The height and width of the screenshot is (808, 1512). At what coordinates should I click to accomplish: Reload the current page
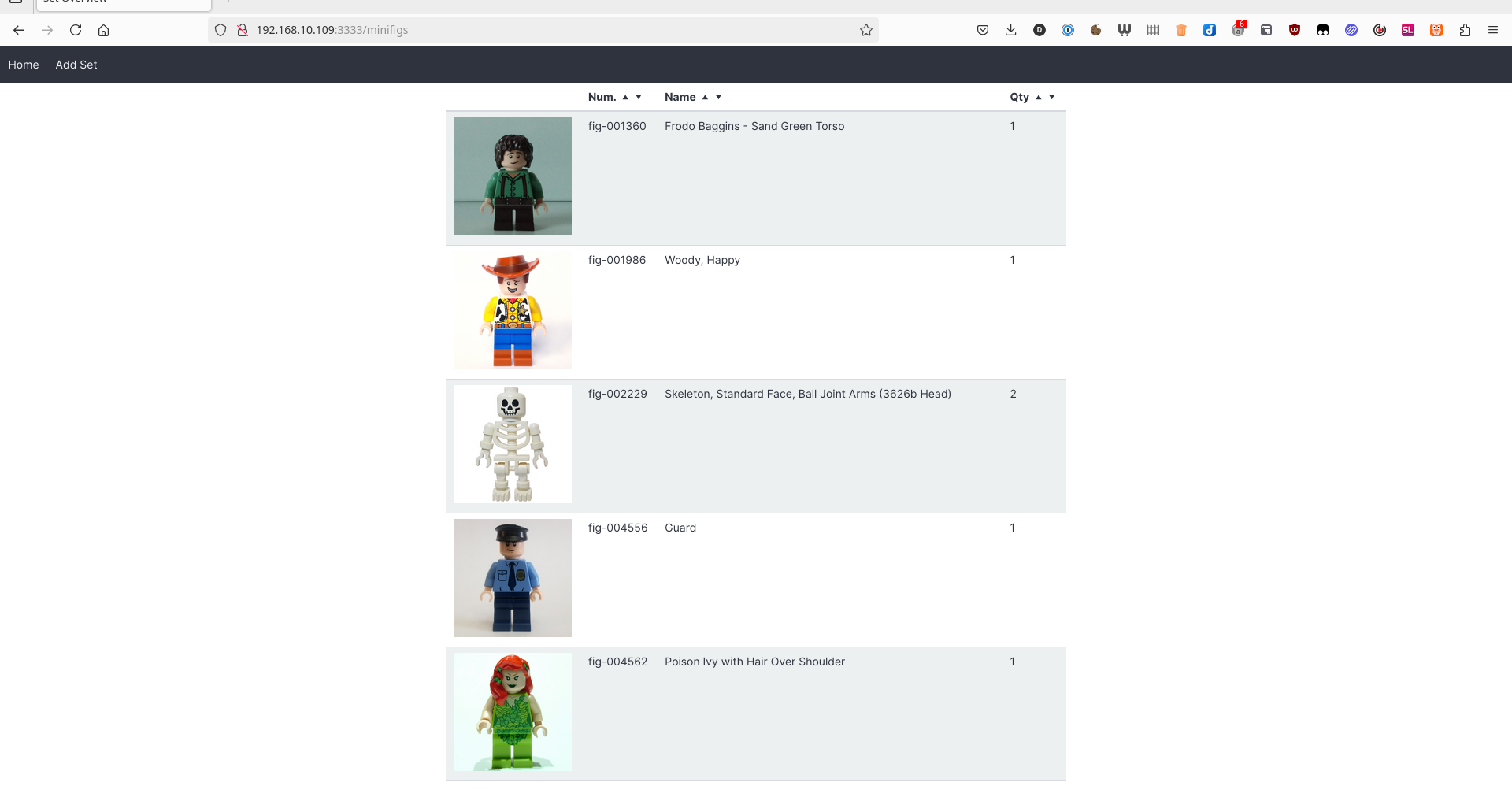pyautogui.click(x=76, y=30)
